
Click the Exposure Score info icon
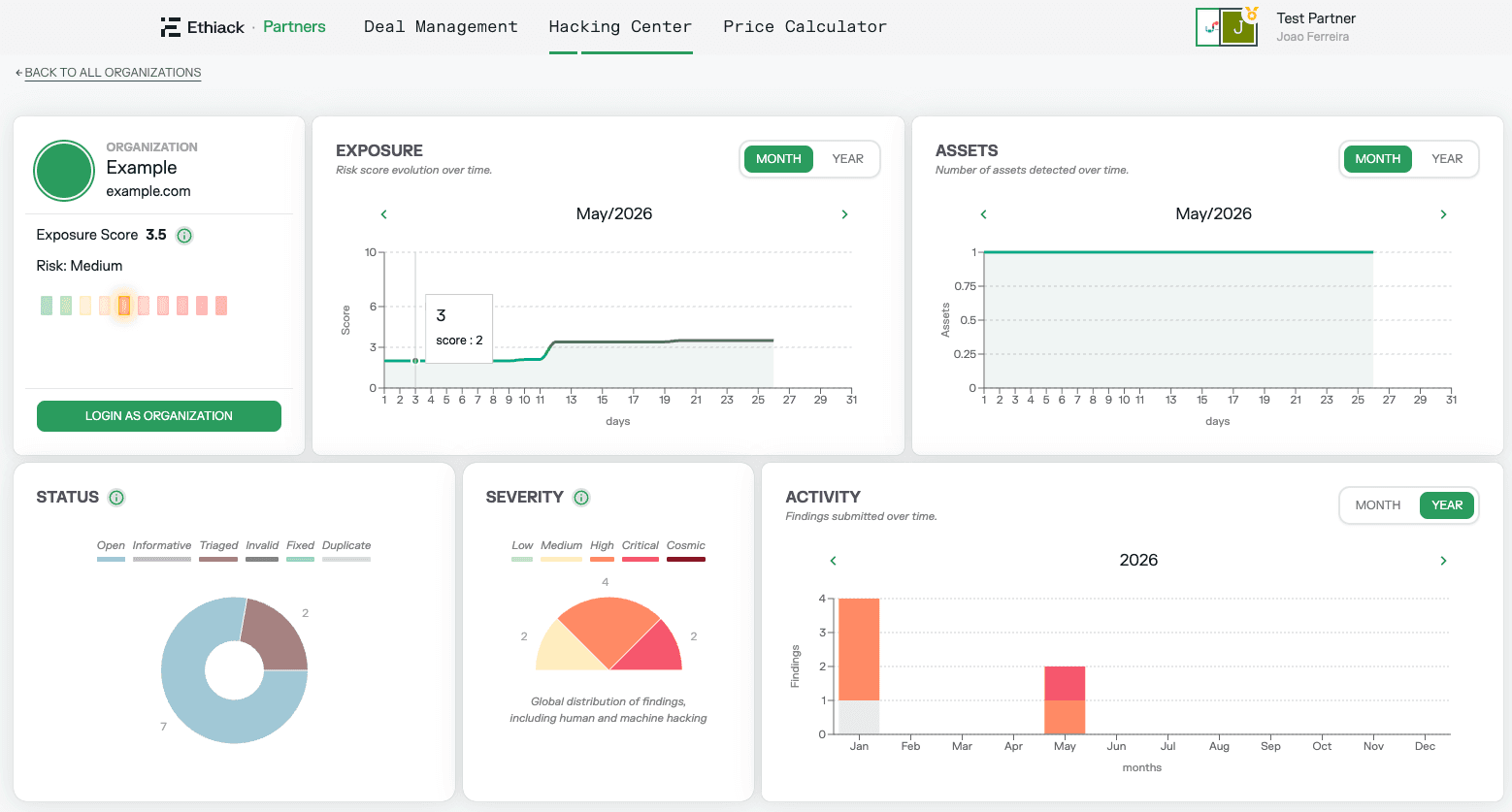coord(184,235)
